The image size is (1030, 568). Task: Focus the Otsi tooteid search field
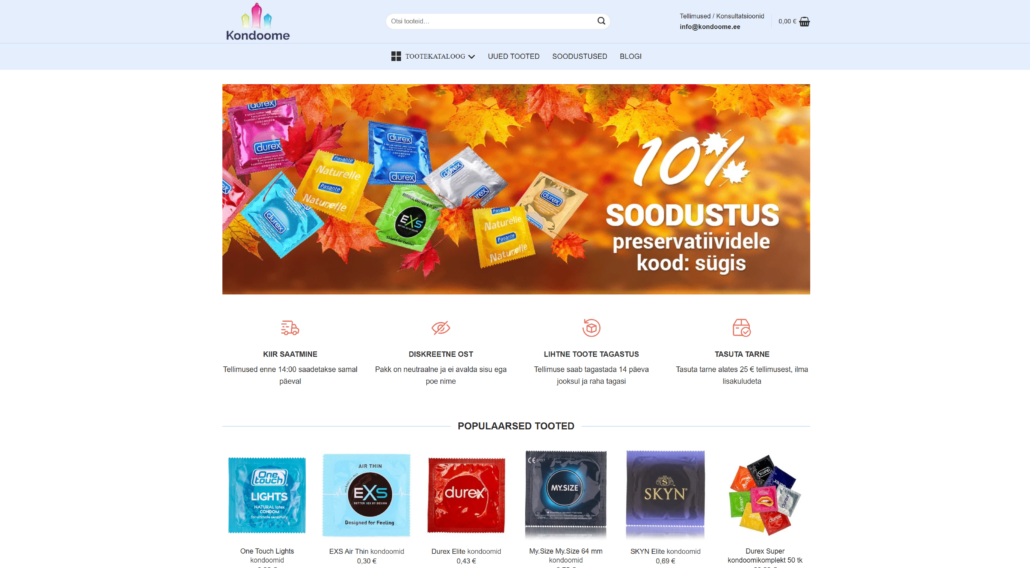pos(491,21)
